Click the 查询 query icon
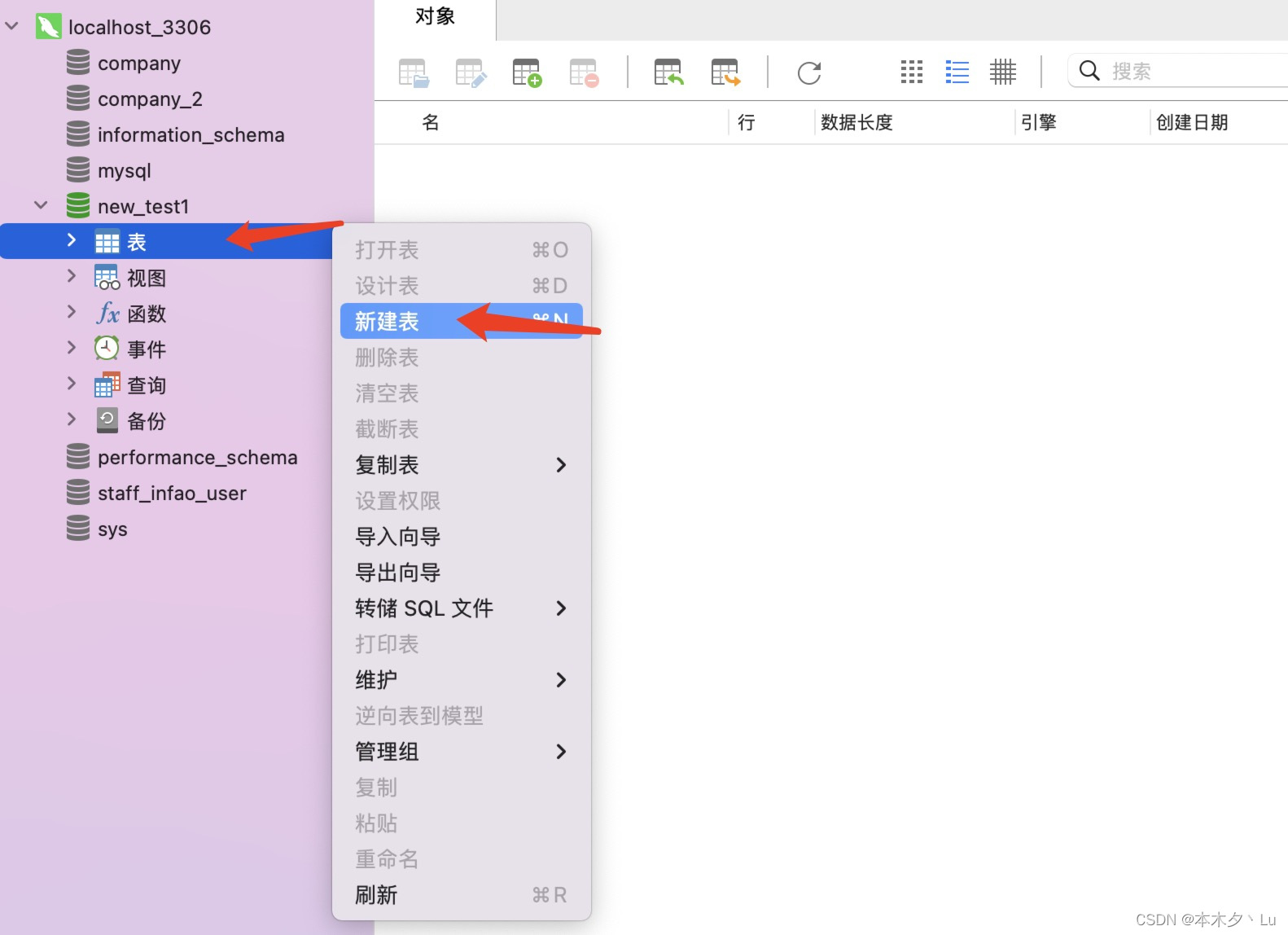The image size is (1288, 935). pos(107,384)
